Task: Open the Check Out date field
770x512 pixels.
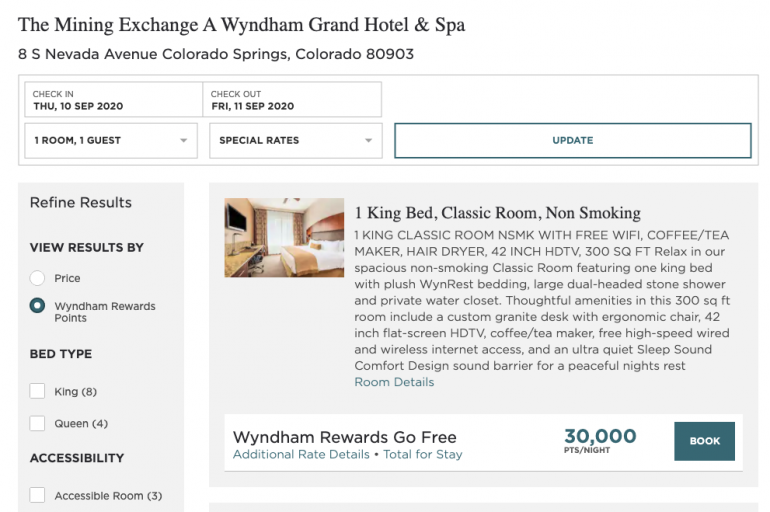Action: click(291, 100)
